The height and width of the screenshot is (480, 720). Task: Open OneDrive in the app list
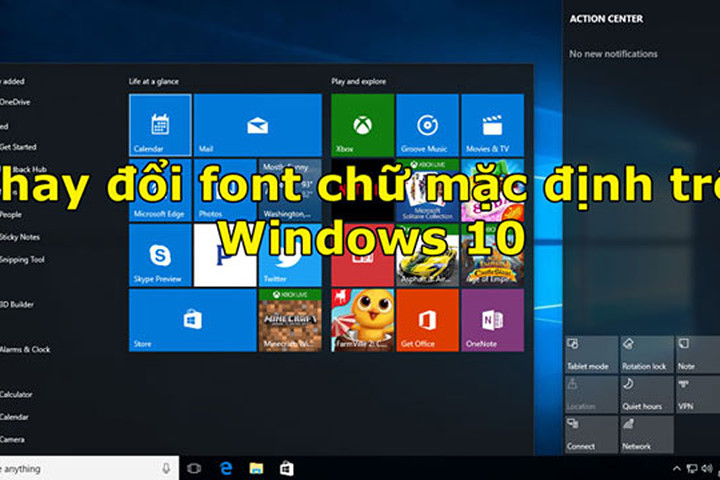(15, 102)
